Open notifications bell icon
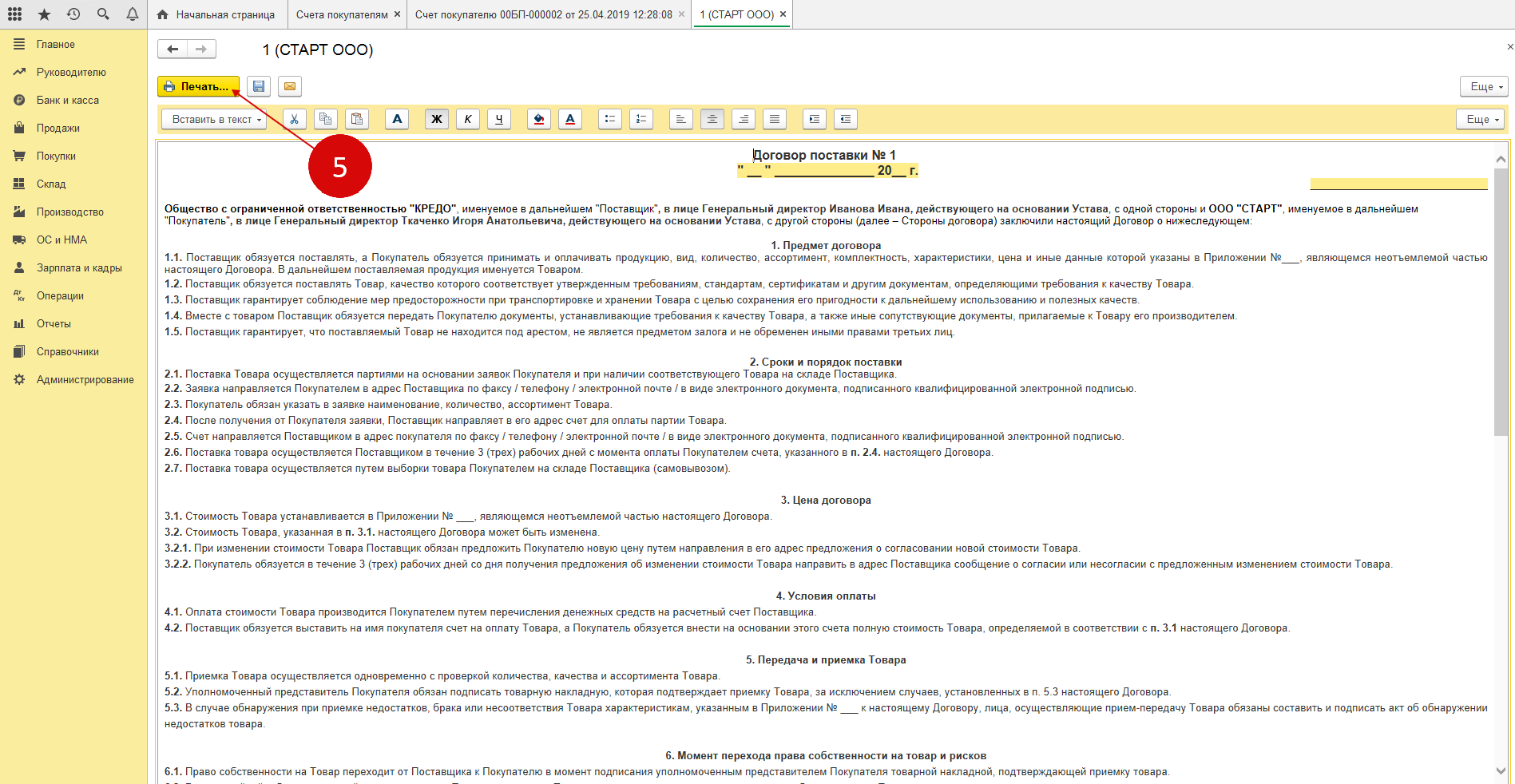The width and height of the screenshot is (1515, 784). point(133,14)
